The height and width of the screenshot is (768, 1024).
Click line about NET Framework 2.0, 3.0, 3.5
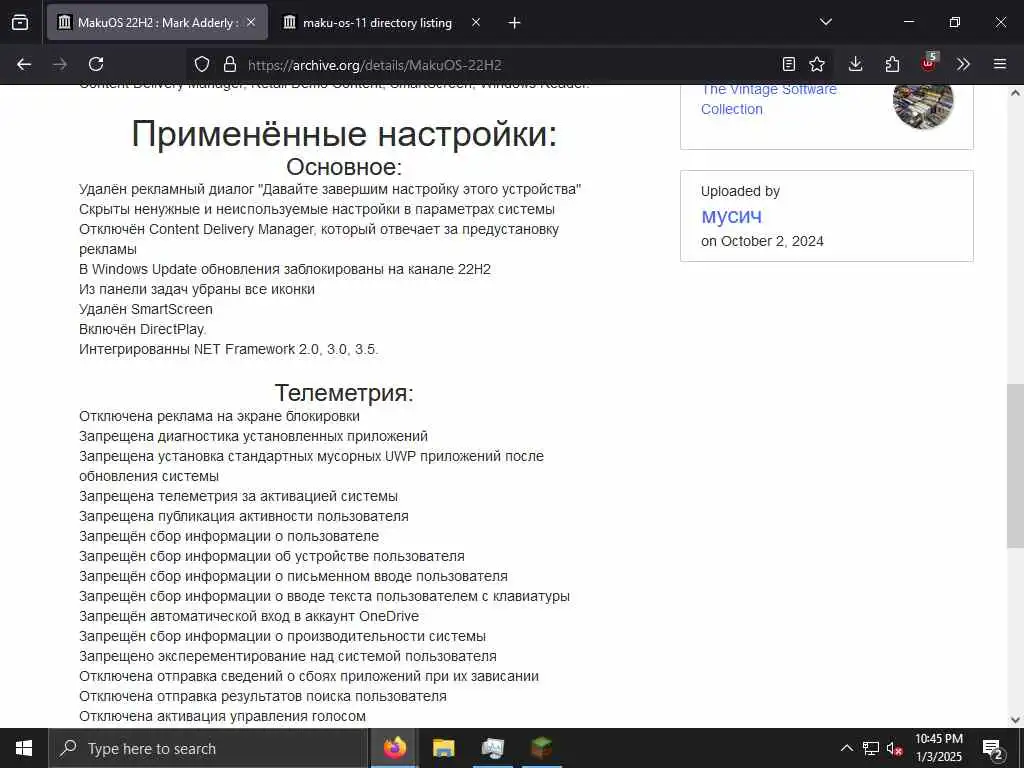pyautogui.click(x=229, y=349)
